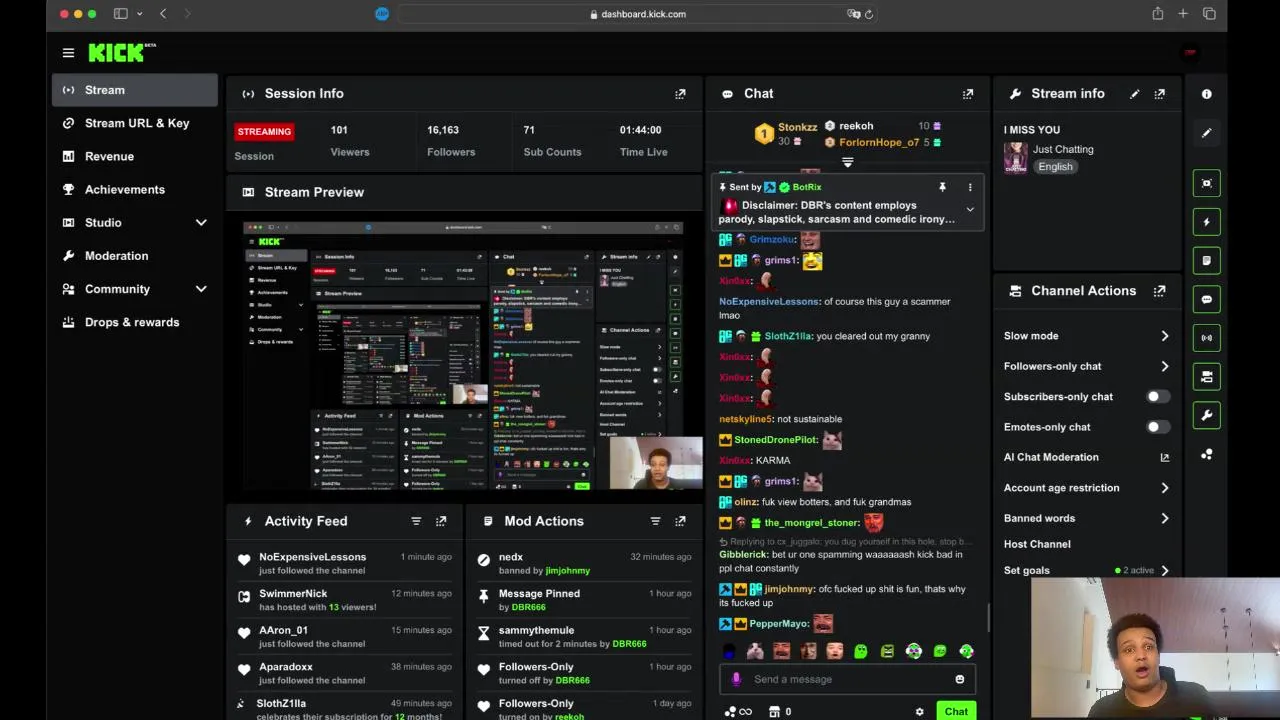Click the Send a message input
This screenshot has height=720, width=1280.
pyautogui.click(x=846, y=679)
